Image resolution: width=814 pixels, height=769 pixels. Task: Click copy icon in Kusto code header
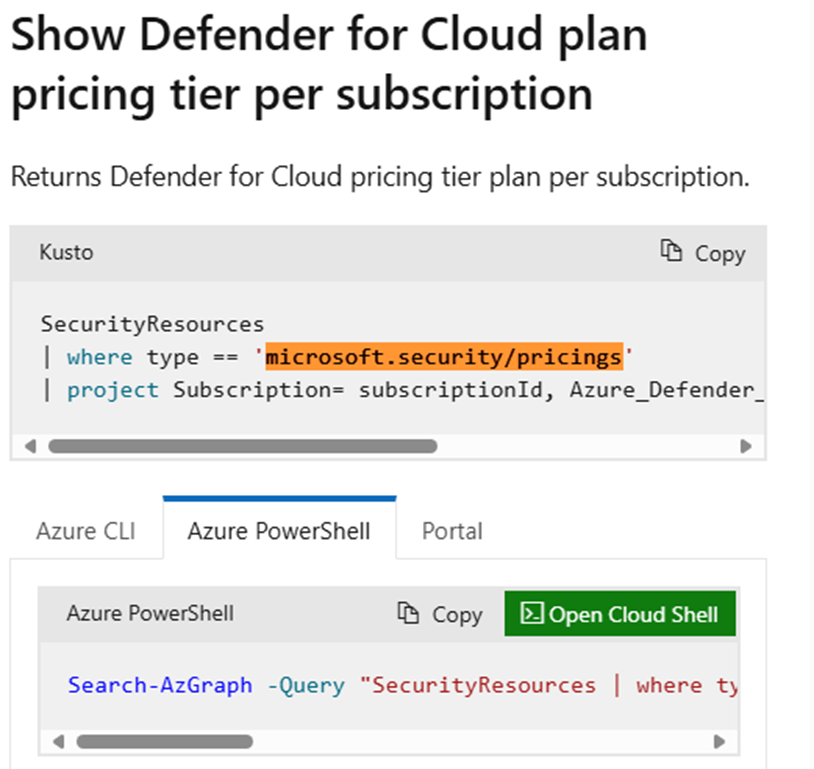click(671, 251)
